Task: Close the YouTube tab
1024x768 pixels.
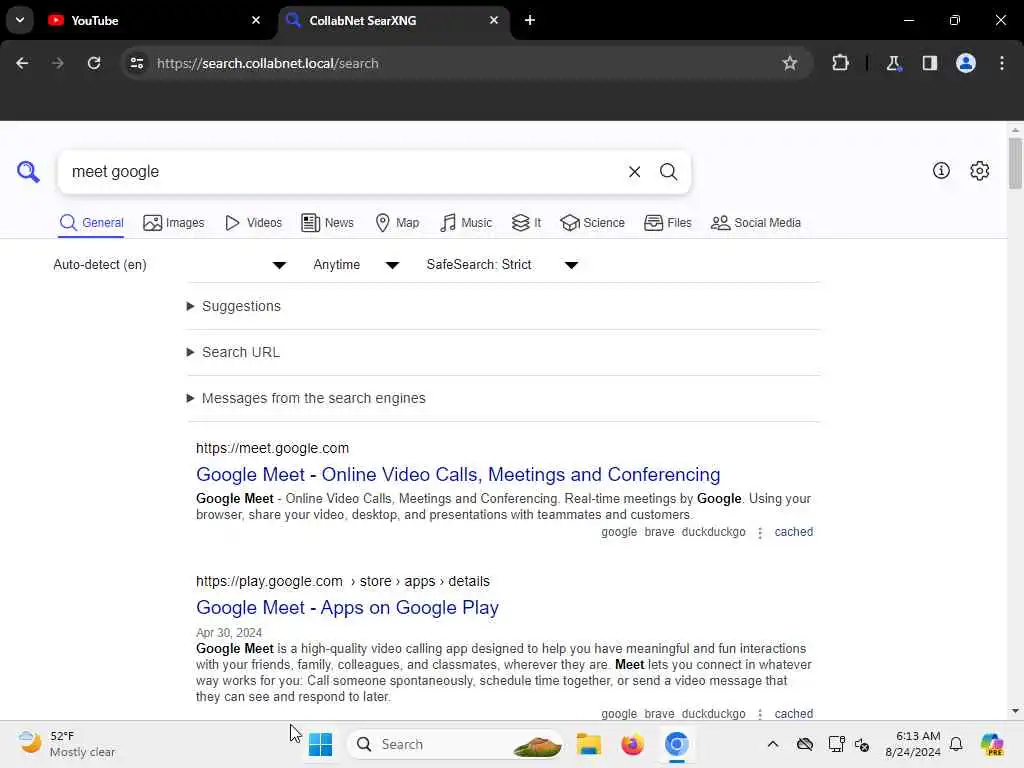Action: [256, 20]
